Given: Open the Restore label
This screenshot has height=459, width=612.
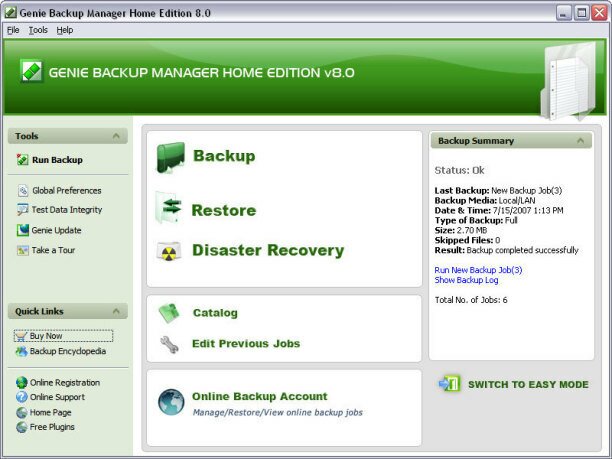Looking at the screenshot, I should [224, 210].
